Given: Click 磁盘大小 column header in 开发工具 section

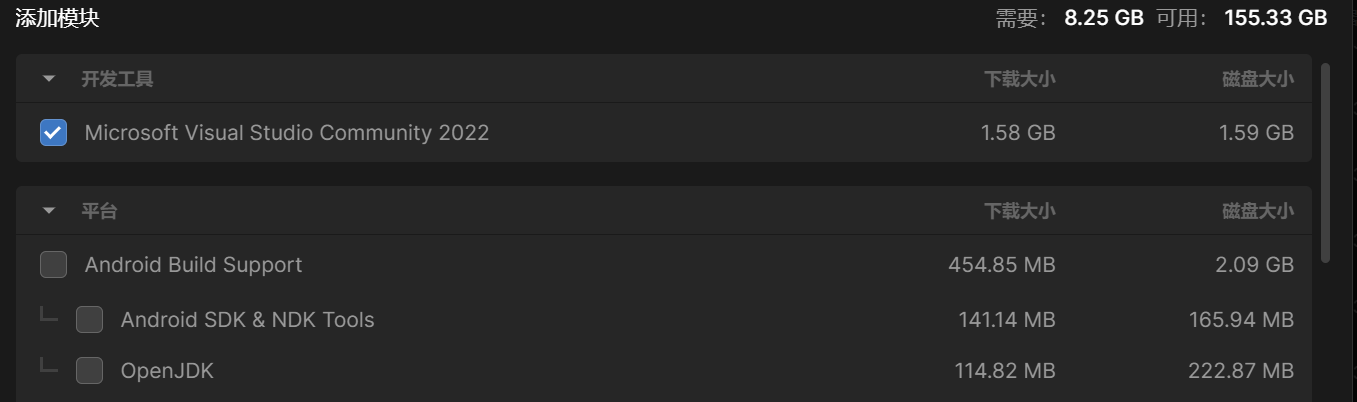Looking at the screenshot, I should [1257, 79].
